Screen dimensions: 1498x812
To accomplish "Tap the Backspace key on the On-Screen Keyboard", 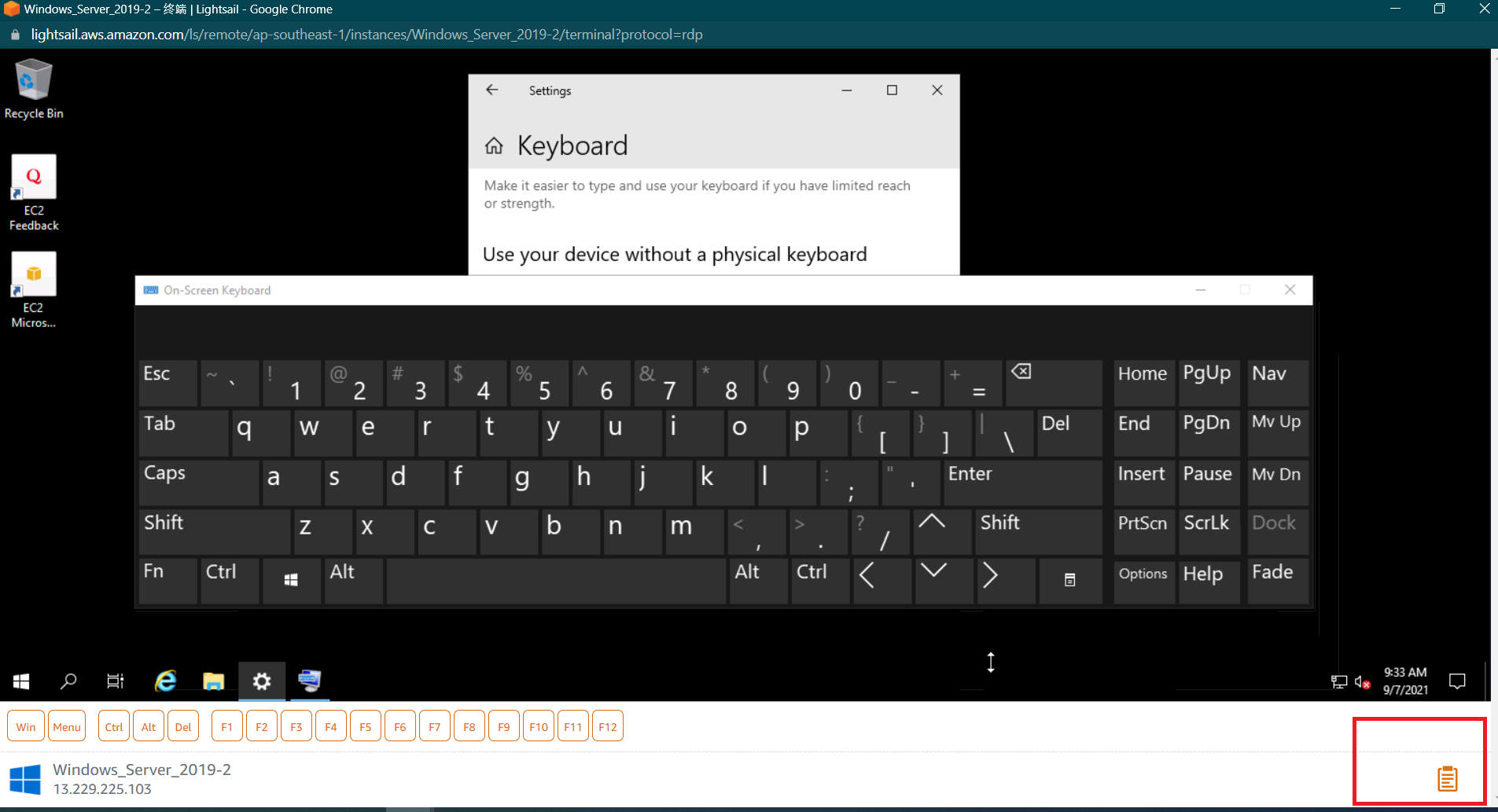I will (1053, 383).
